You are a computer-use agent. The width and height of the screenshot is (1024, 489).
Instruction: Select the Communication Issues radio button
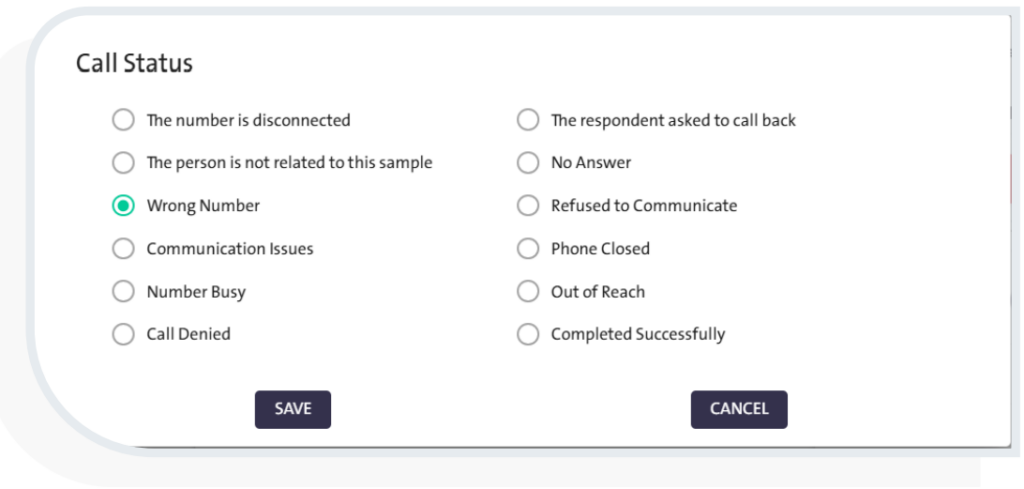pos(123,249)
